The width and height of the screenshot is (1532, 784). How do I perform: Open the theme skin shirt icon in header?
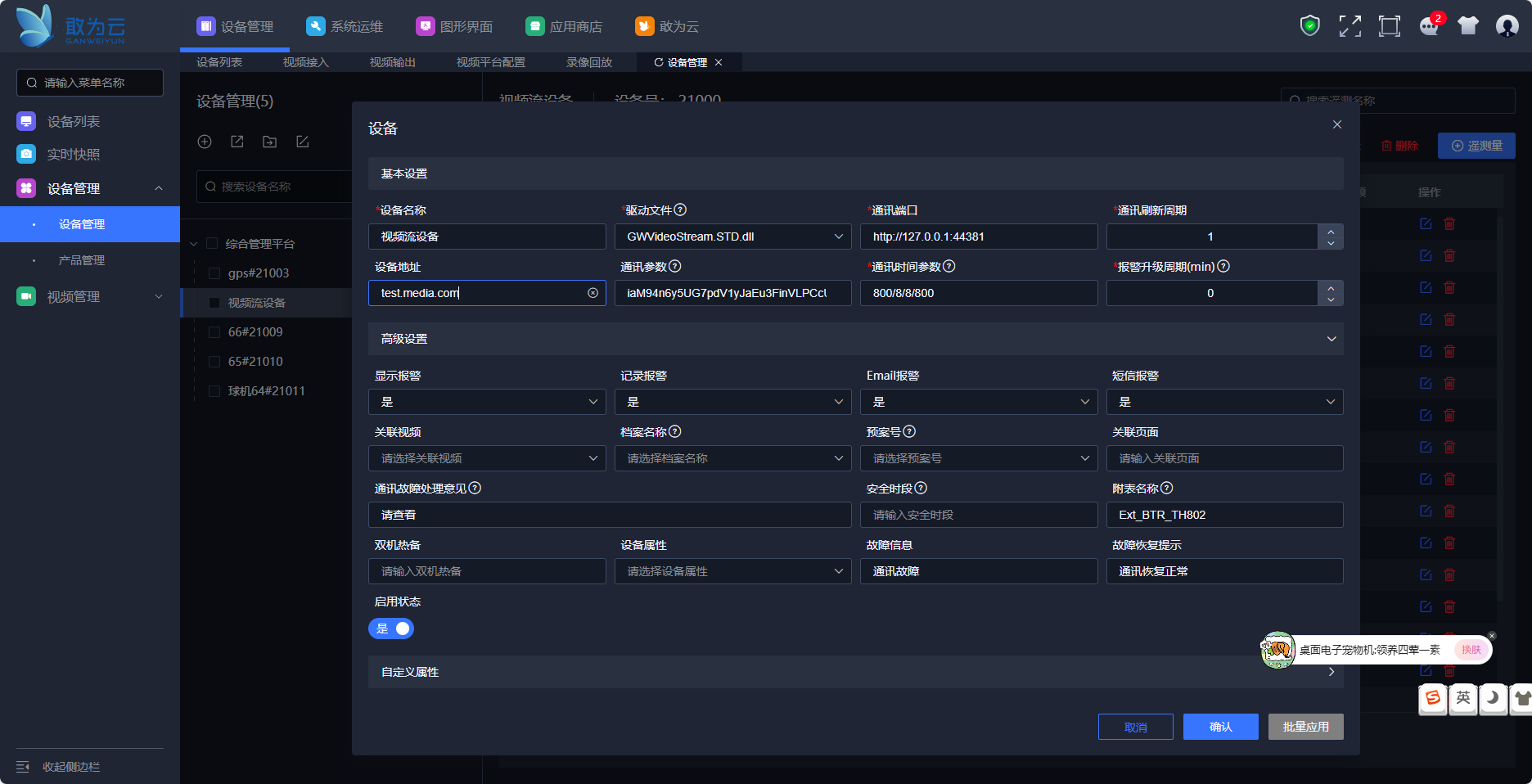click(x=1468, y=26)
